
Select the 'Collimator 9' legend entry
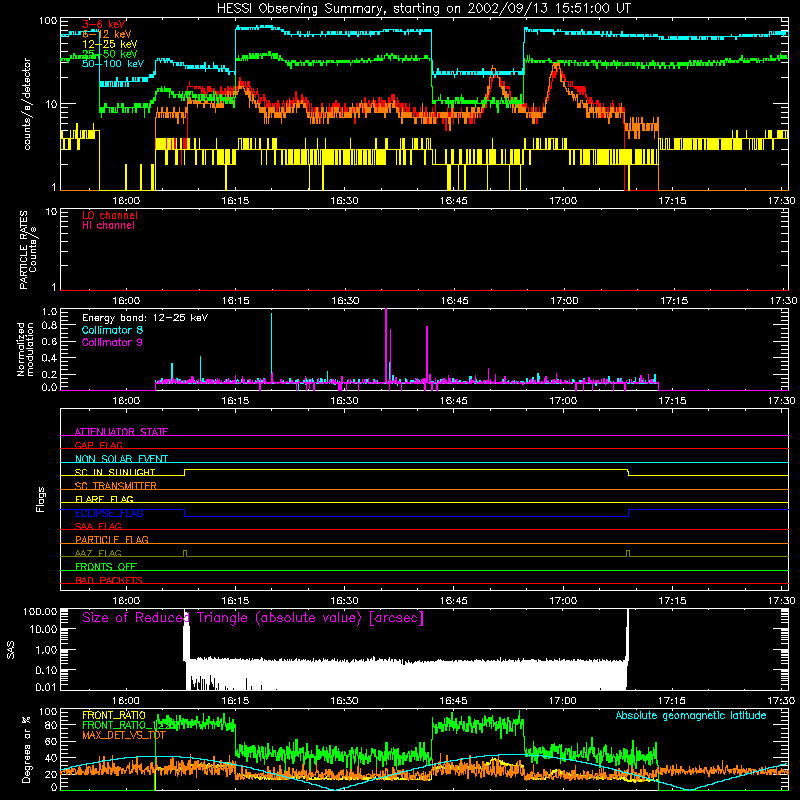[x=112, y=342]
